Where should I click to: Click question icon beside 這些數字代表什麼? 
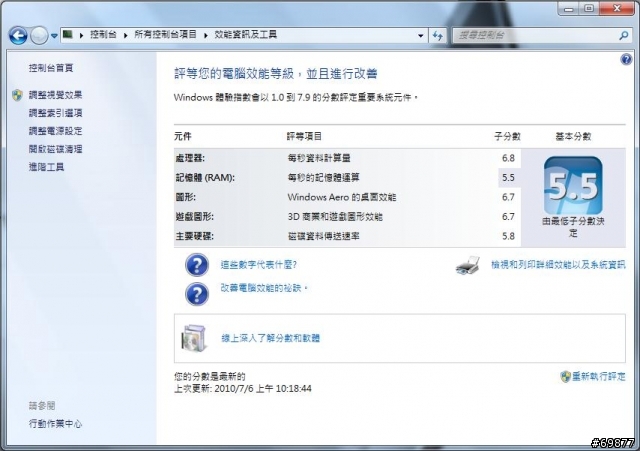pos(197,265)
